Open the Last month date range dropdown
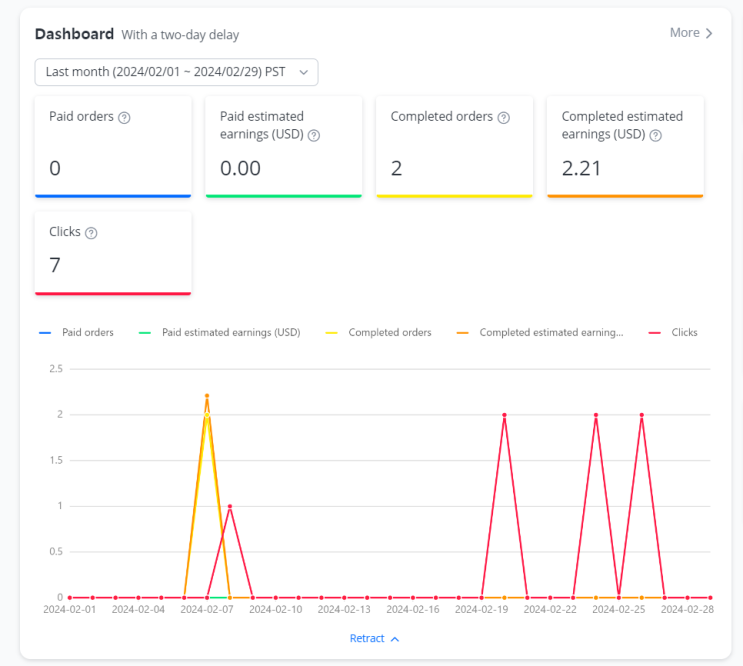The width and height of the screenshot is (743, 666). tap(176, 72)
